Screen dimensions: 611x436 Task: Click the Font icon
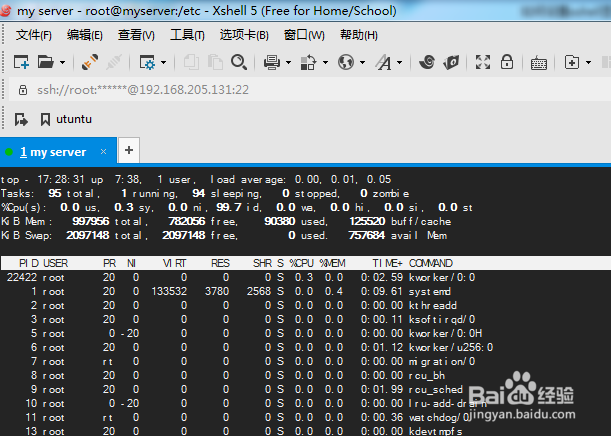[x=383, y=62]
